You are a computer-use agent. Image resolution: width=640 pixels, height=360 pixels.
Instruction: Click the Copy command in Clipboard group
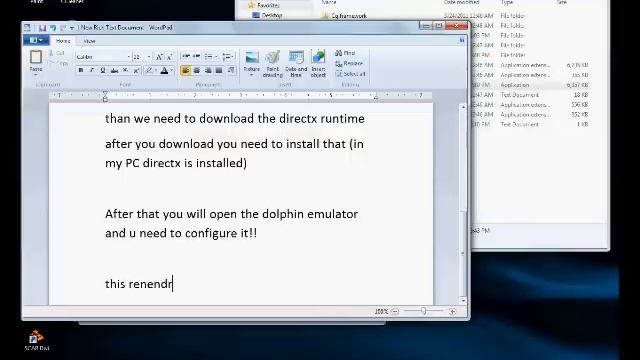[59, 63]
